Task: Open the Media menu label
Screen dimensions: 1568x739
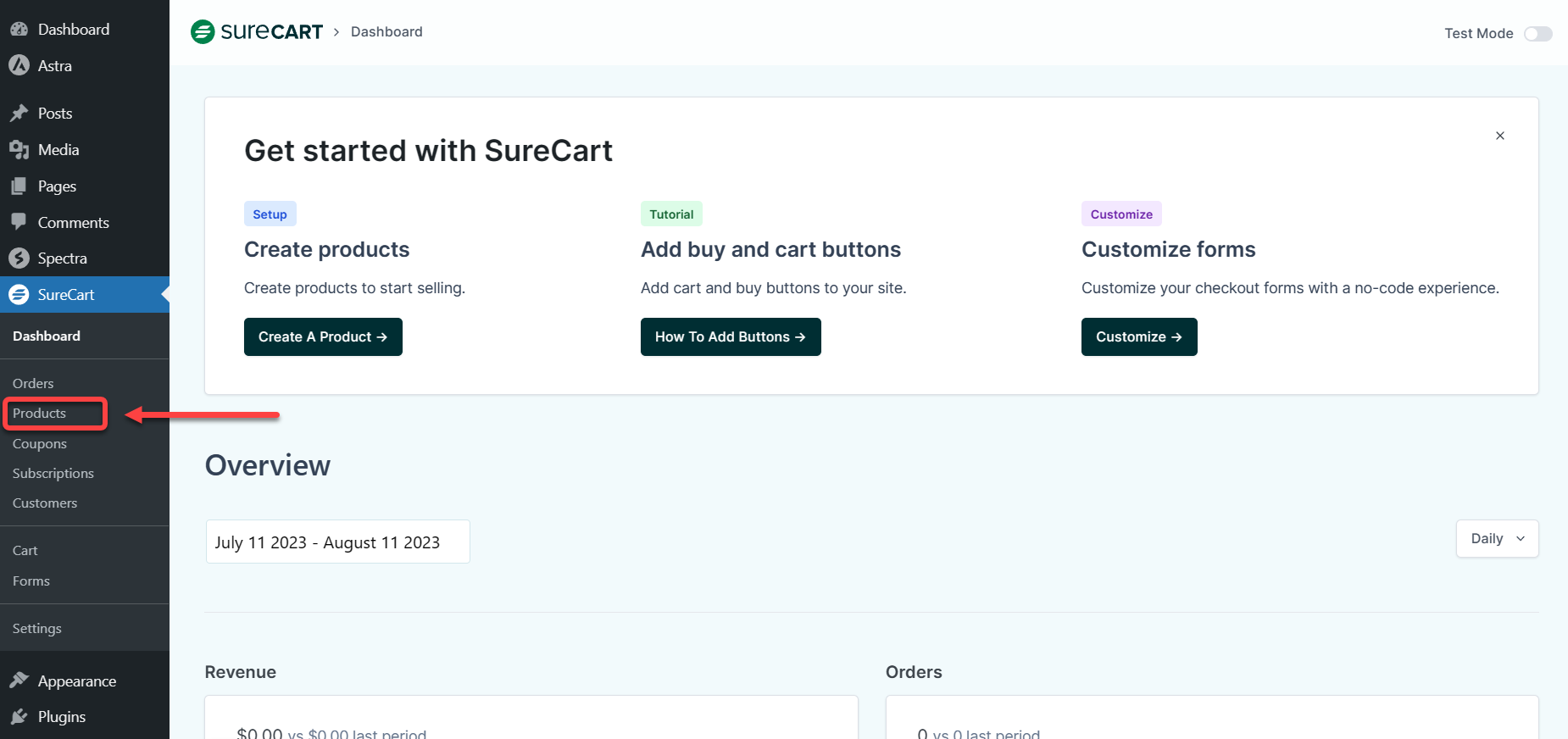Action: click(58, 149)
